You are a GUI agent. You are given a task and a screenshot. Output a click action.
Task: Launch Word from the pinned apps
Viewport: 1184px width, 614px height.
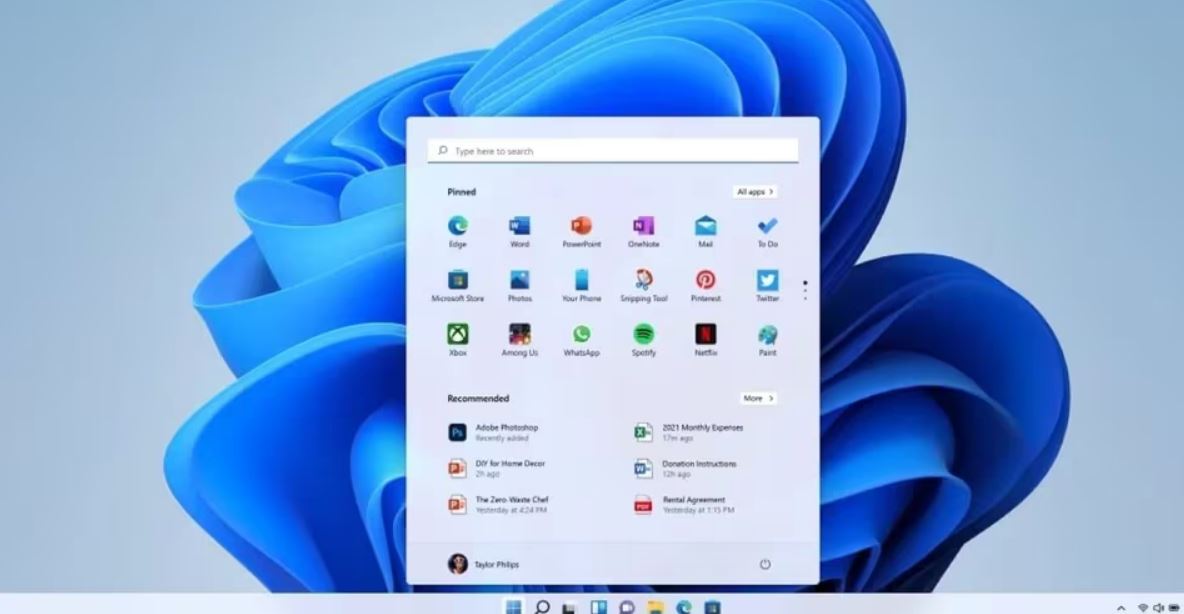[x=519, y=227]
